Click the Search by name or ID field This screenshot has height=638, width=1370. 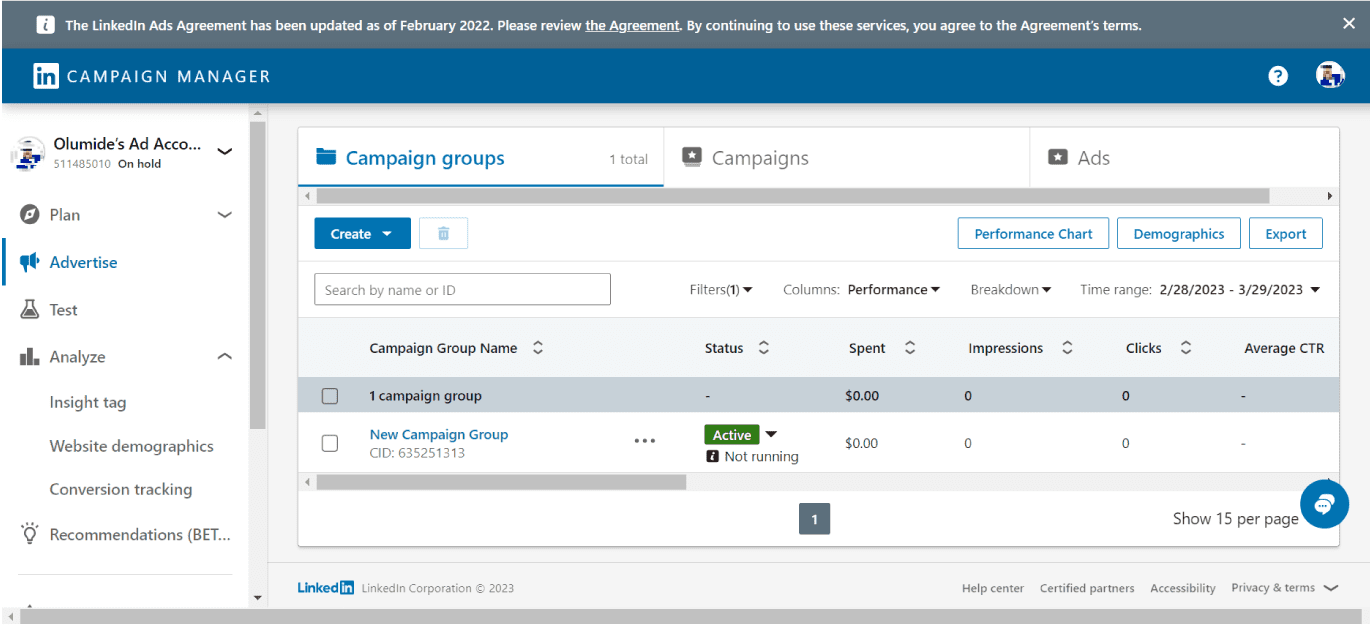(x=462, y=290)
